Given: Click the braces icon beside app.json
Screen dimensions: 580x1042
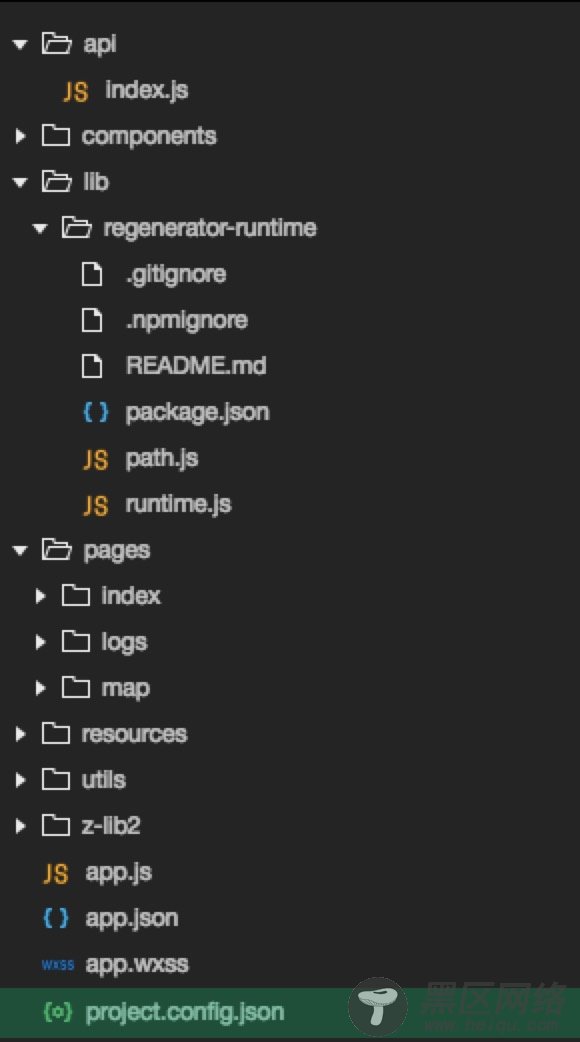Looking at the screenshot, I should (x=56, y=918).
